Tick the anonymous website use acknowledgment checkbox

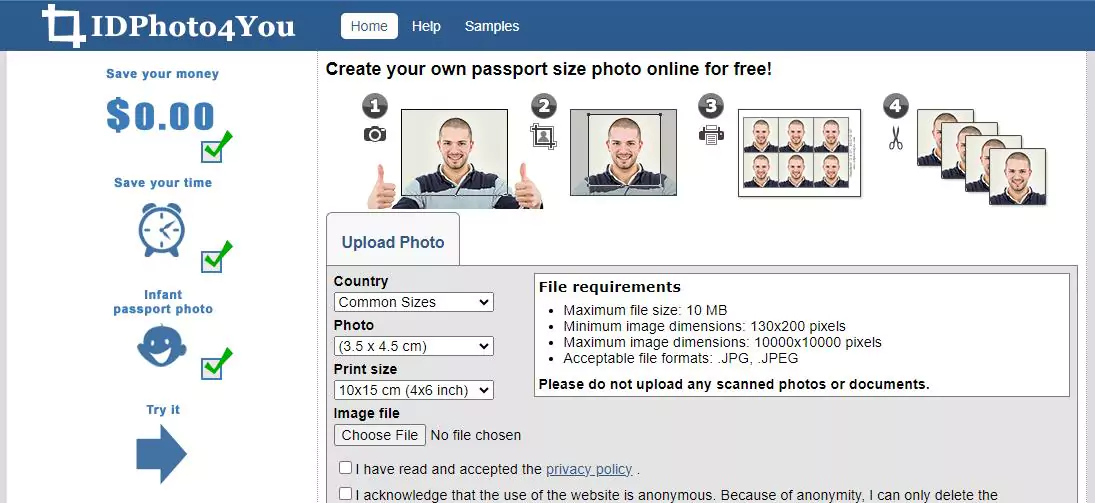pyautogui.click(x=345, y=493)
